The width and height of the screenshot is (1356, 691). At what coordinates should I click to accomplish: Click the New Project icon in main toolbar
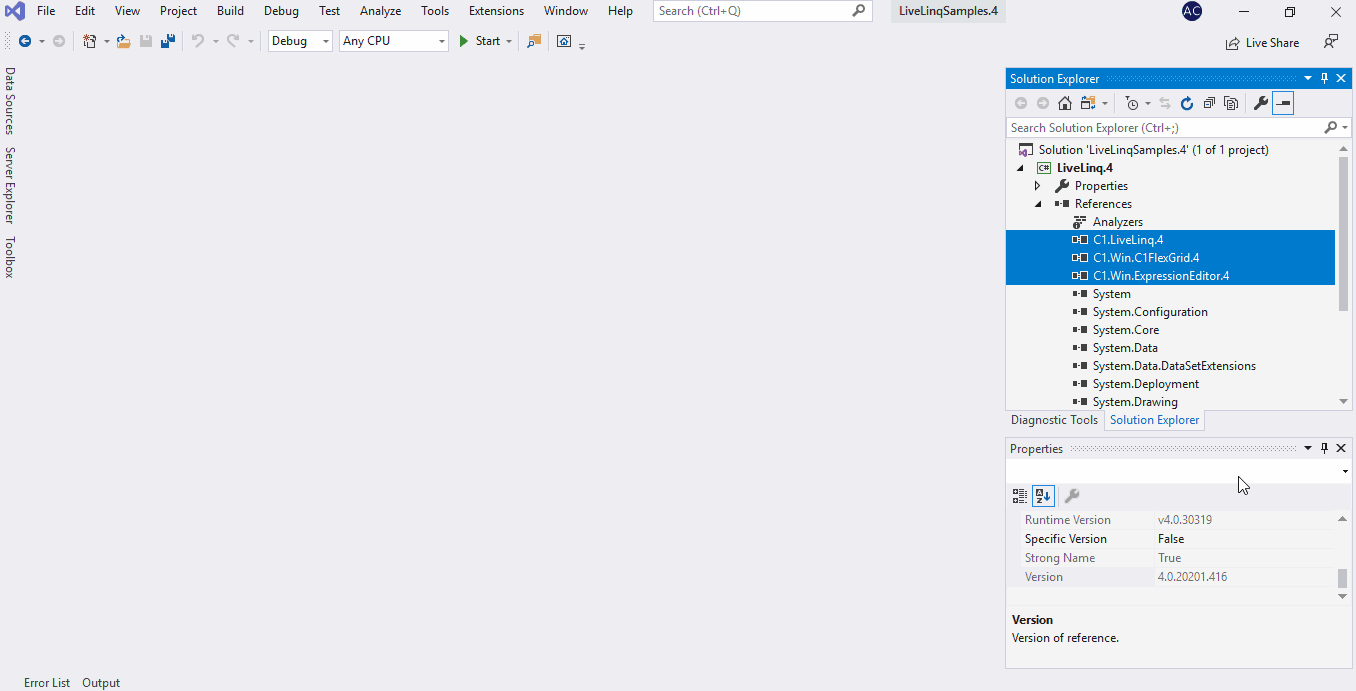pos(90,41)
